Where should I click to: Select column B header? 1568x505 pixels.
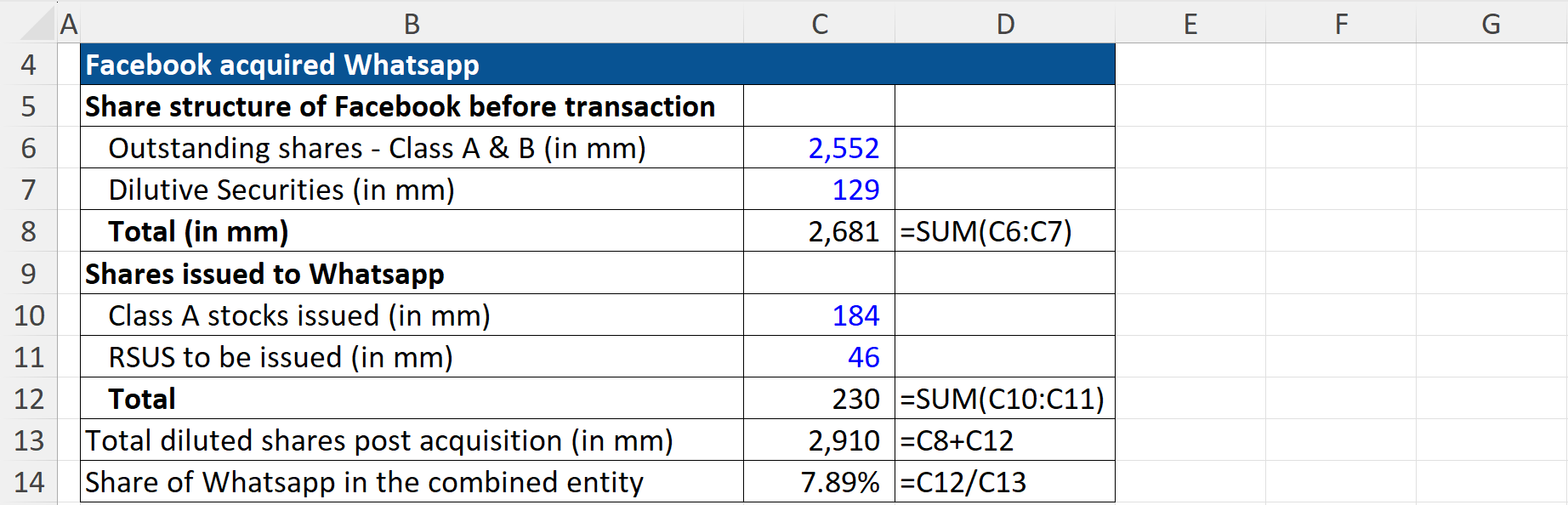[x=412, y=23]
